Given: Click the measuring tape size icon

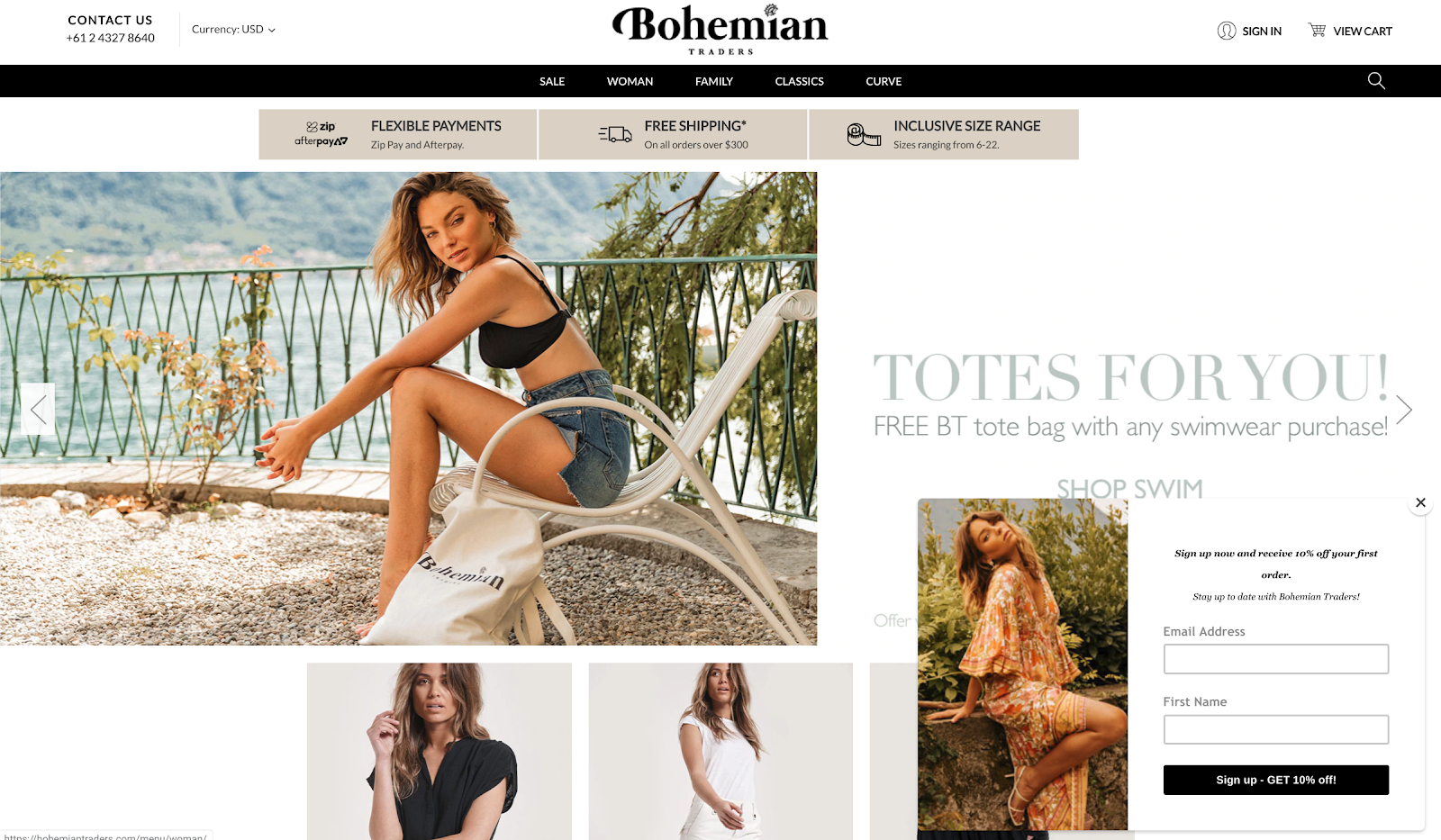Looking at the screenshot, I should [864, 135].
